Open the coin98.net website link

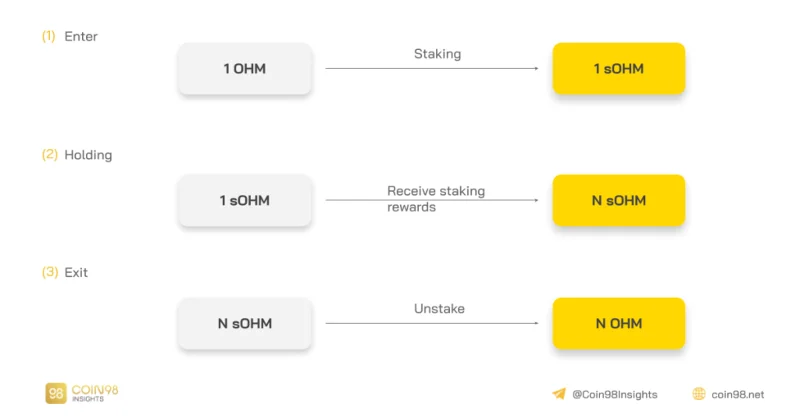[738, 395]
